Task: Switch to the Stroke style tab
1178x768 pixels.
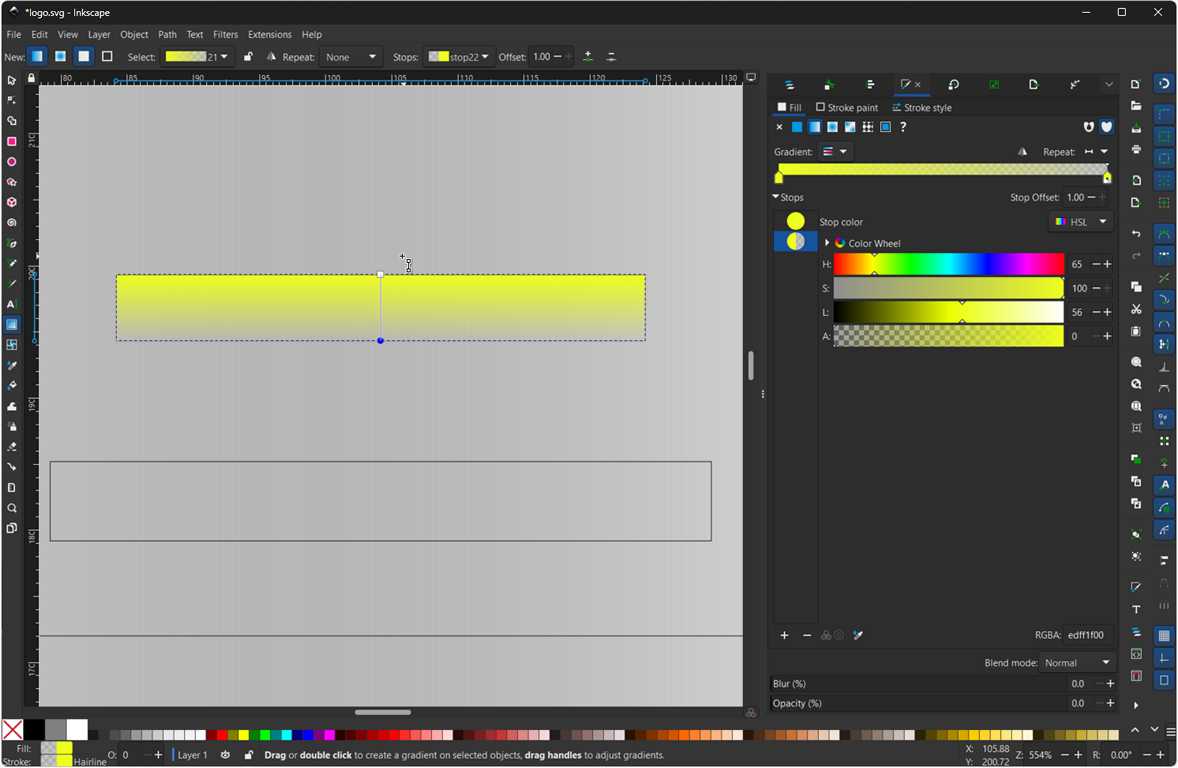Action: click(x=922, y=107)
